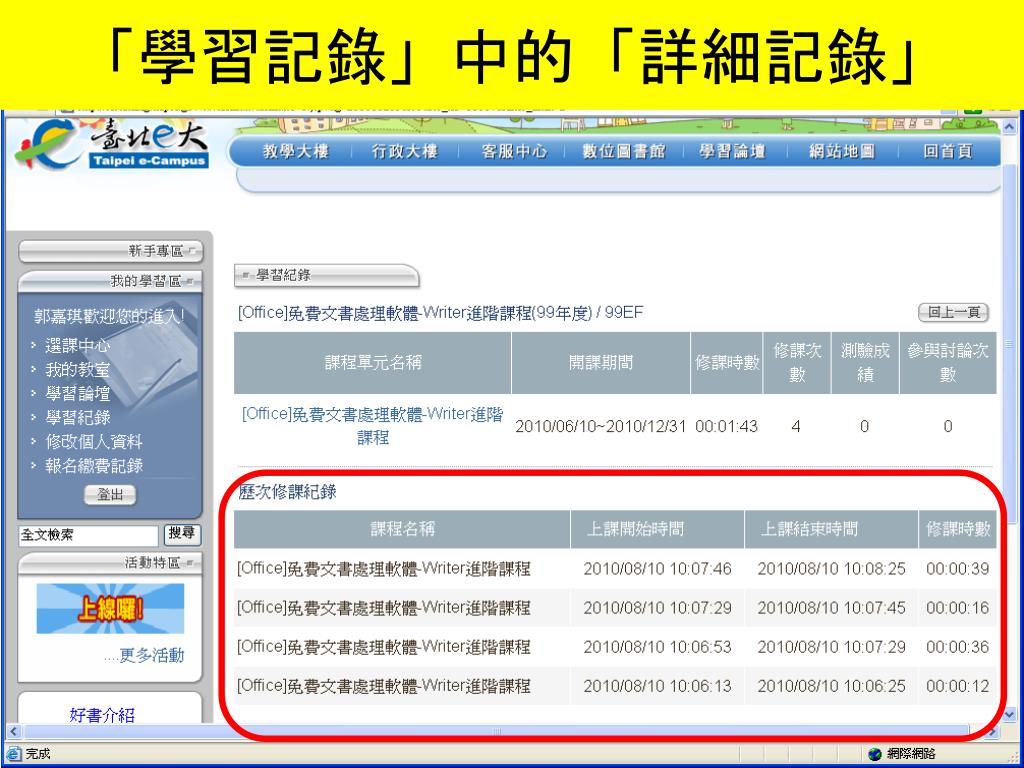Select start time 2010/08/10 10:06:13

657,686
